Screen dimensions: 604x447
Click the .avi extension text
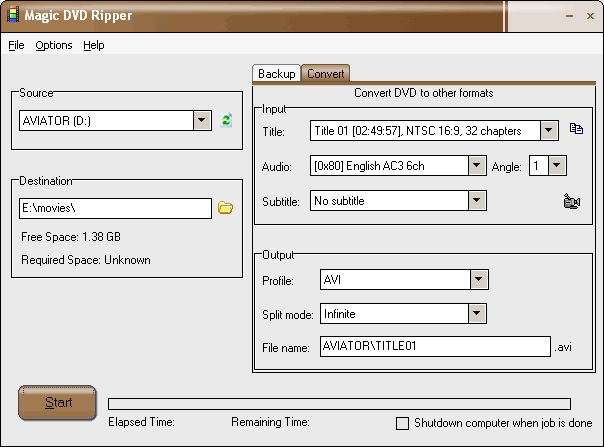563,347
